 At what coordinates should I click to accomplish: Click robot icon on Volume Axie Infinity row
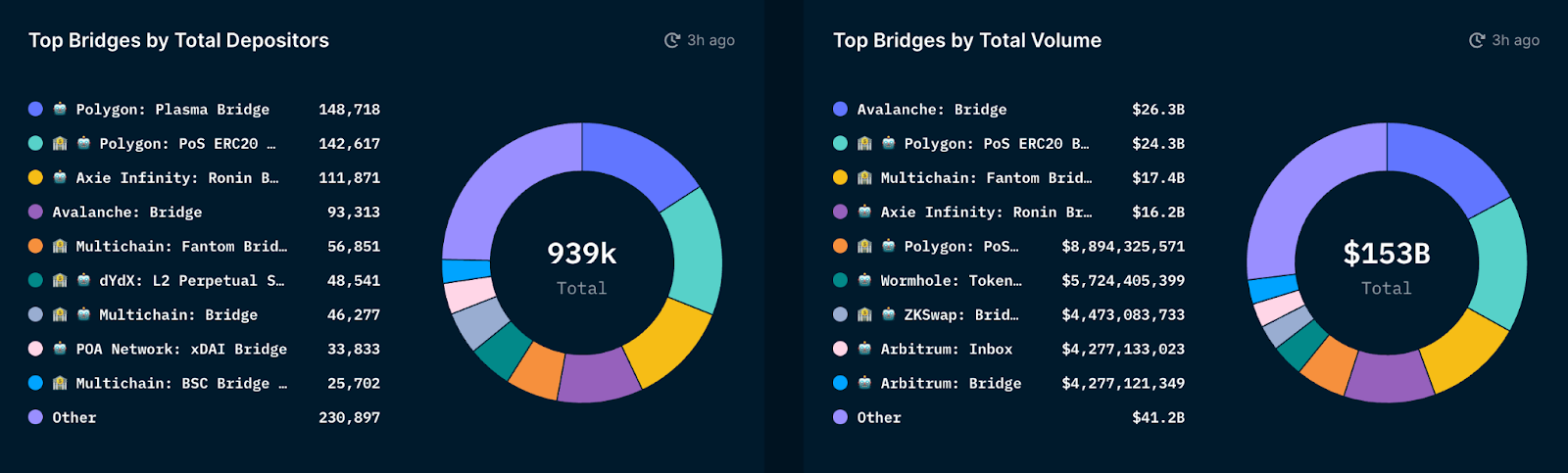click(864, 212)
